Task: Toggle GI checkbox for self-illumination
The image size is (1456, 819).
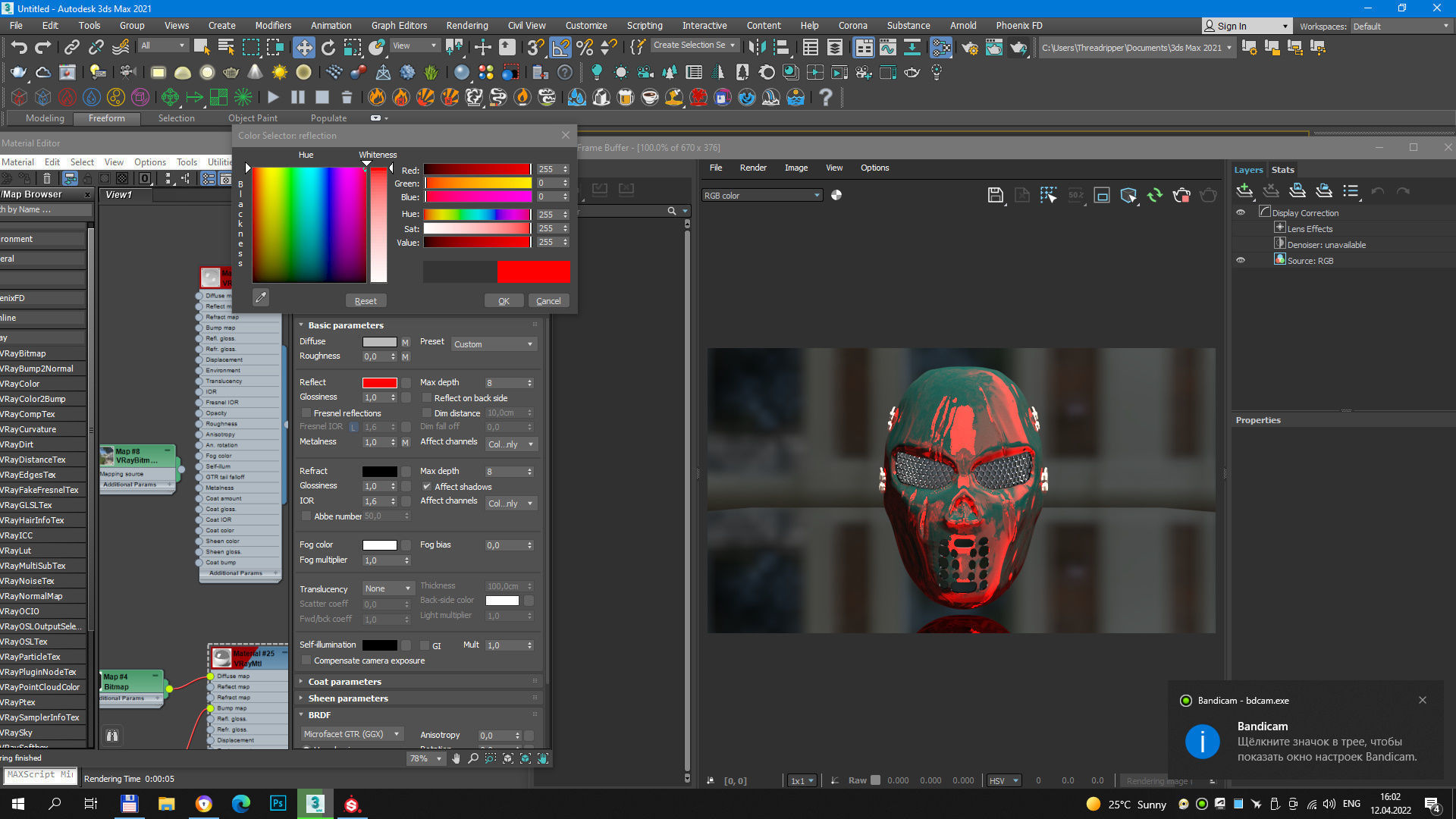Action: (x=425, y=645)
